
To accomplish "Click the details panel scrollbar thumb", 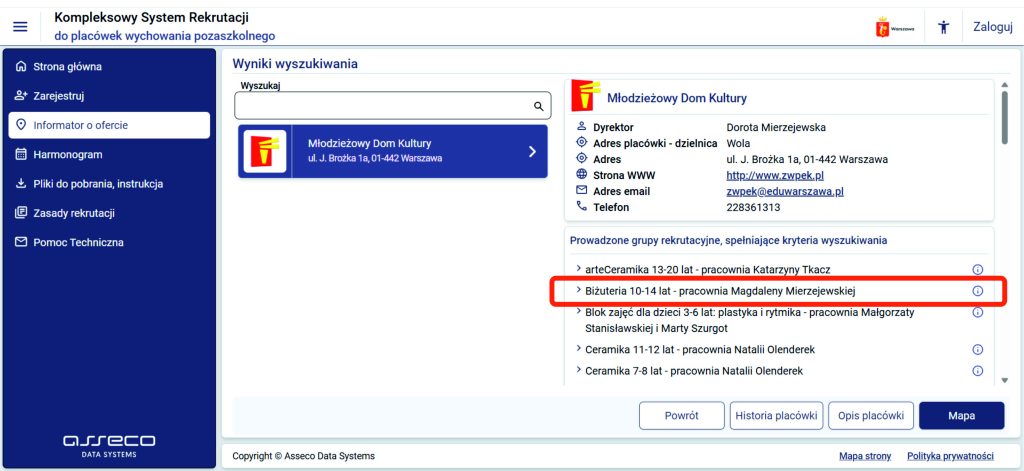I will pos(1004,116).
